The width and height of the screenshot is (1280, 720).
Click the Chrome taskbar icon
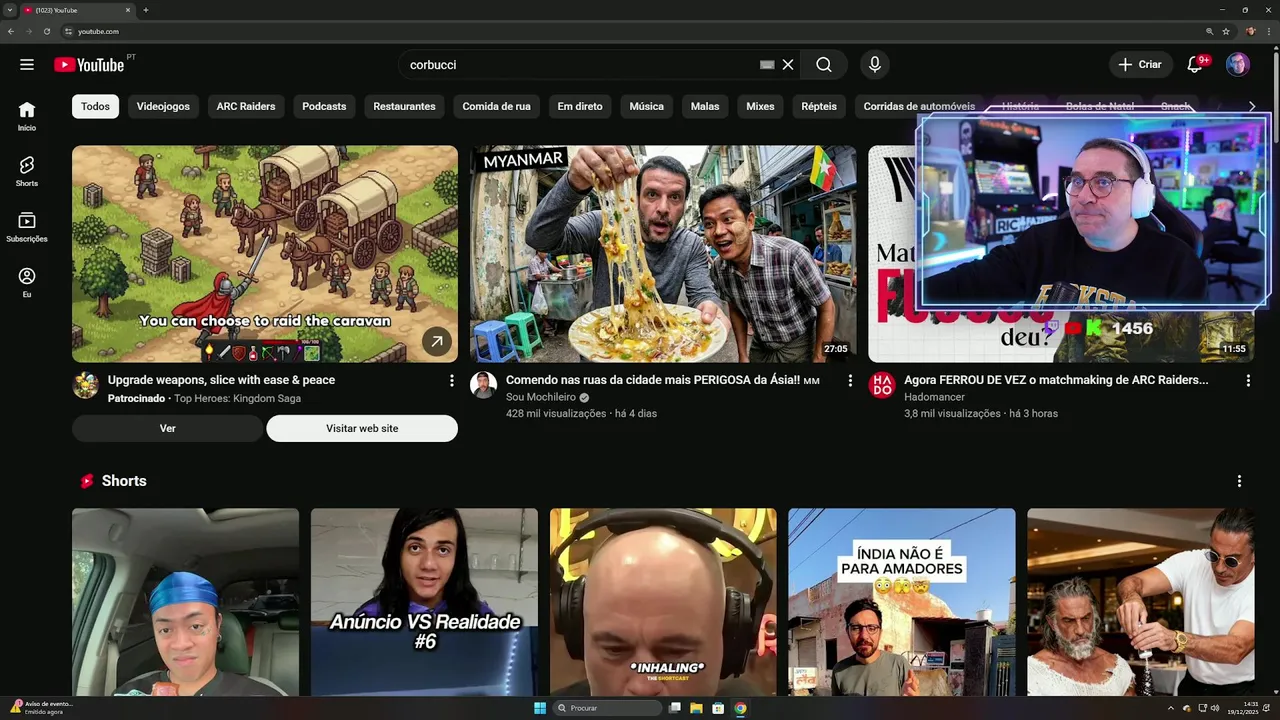click(740, 708)
